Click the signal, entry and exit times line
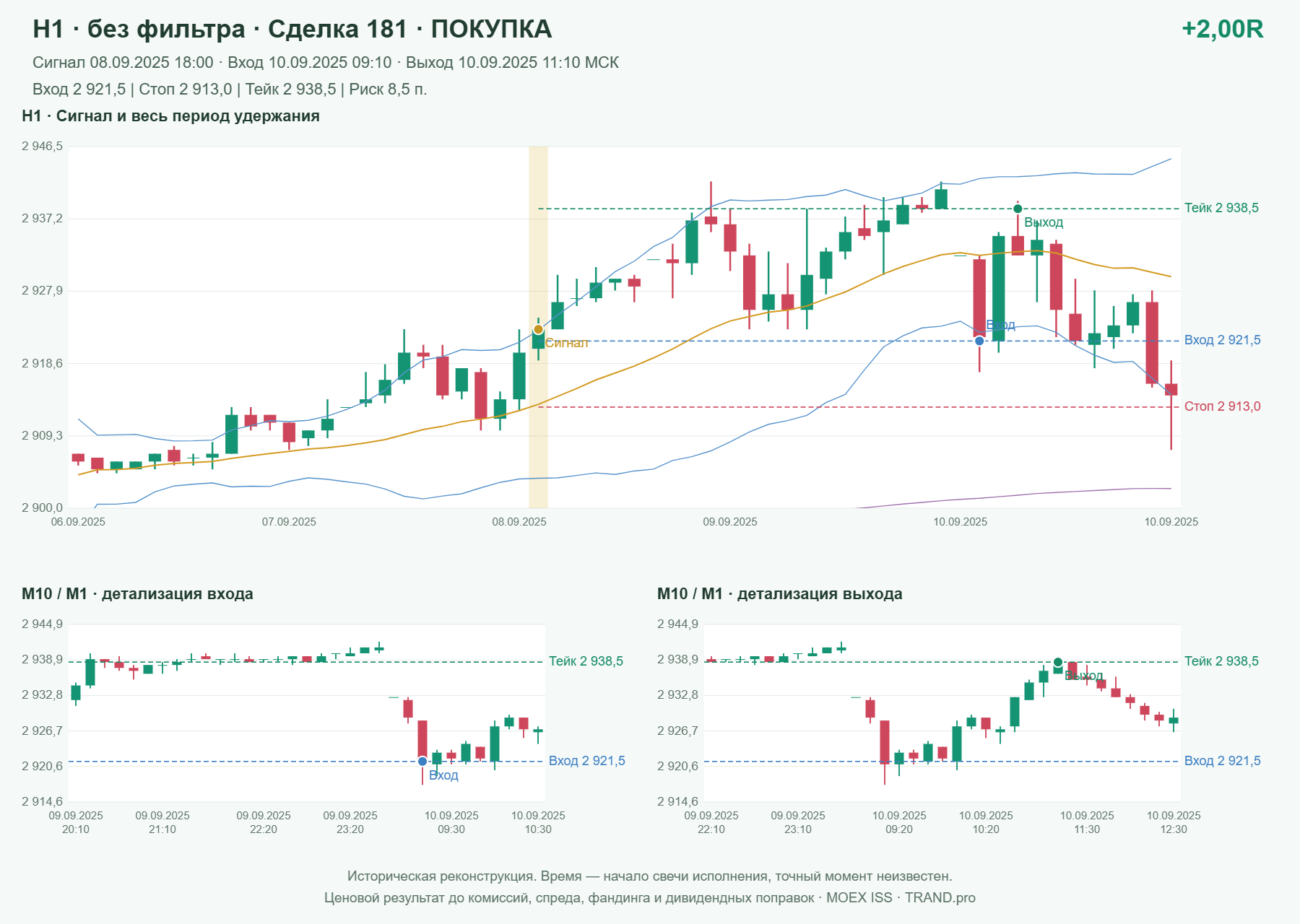The image size is (1300, 924). 326,63
